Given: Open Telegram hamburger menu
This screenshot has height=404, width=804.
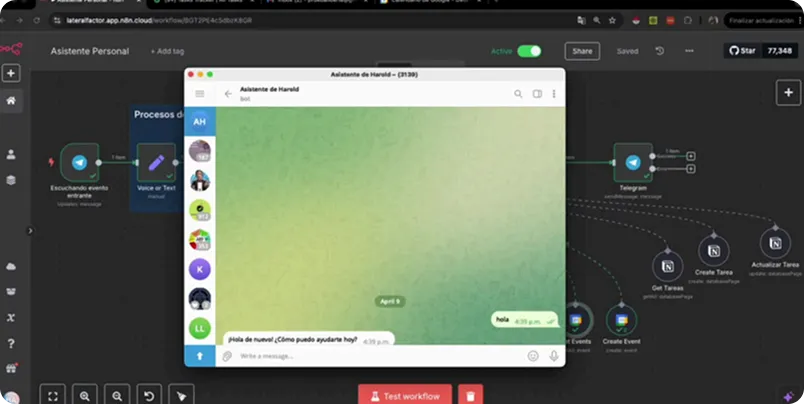Looking at the screenshot, I should click(199, 94).
